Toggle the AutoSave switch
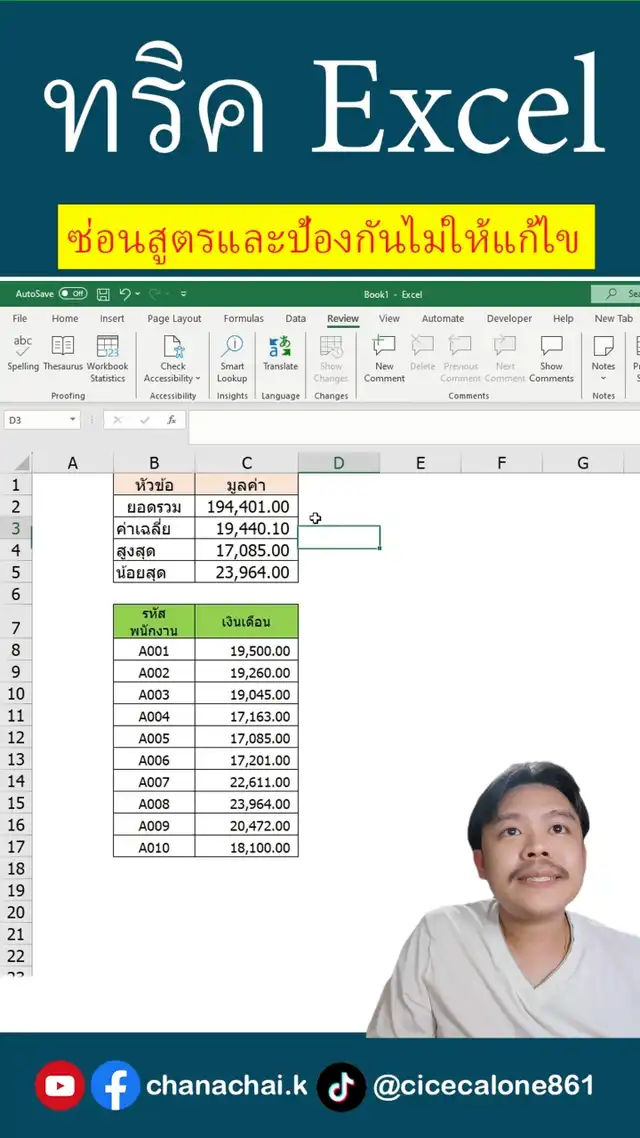This screenshot has width=640, height=1138. 73,294
